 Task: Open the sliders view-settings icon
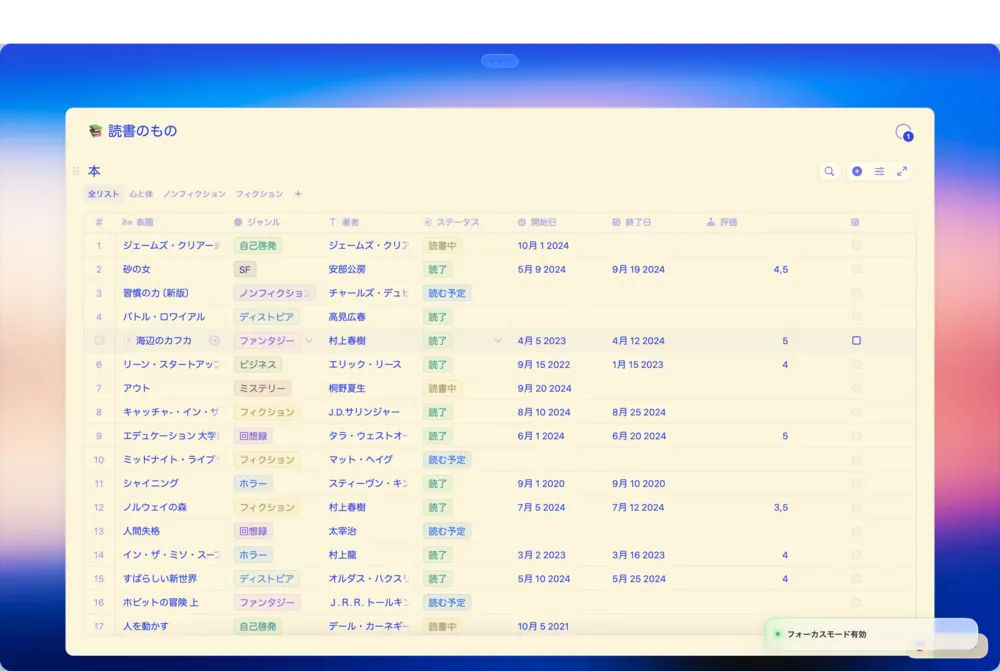point(879,172)
